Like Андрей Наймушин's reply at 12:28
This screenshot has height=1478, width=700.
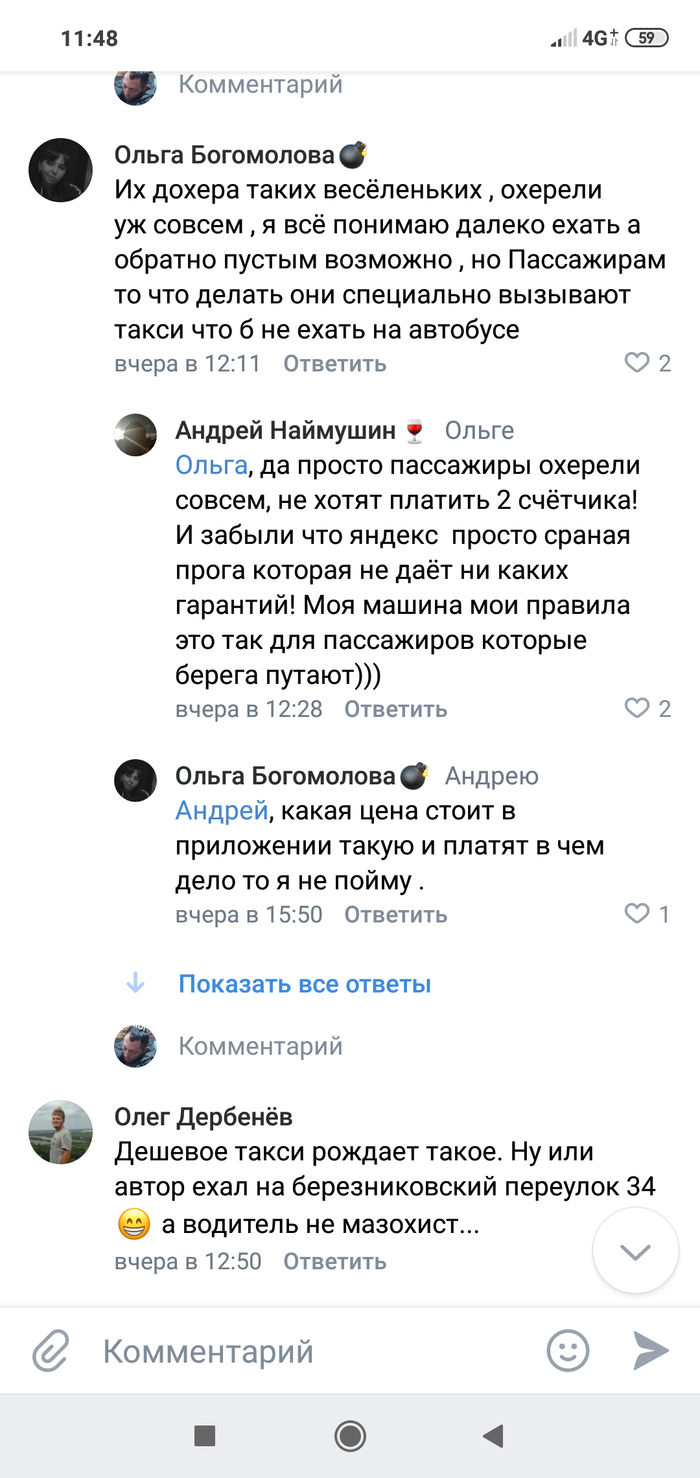637,709
